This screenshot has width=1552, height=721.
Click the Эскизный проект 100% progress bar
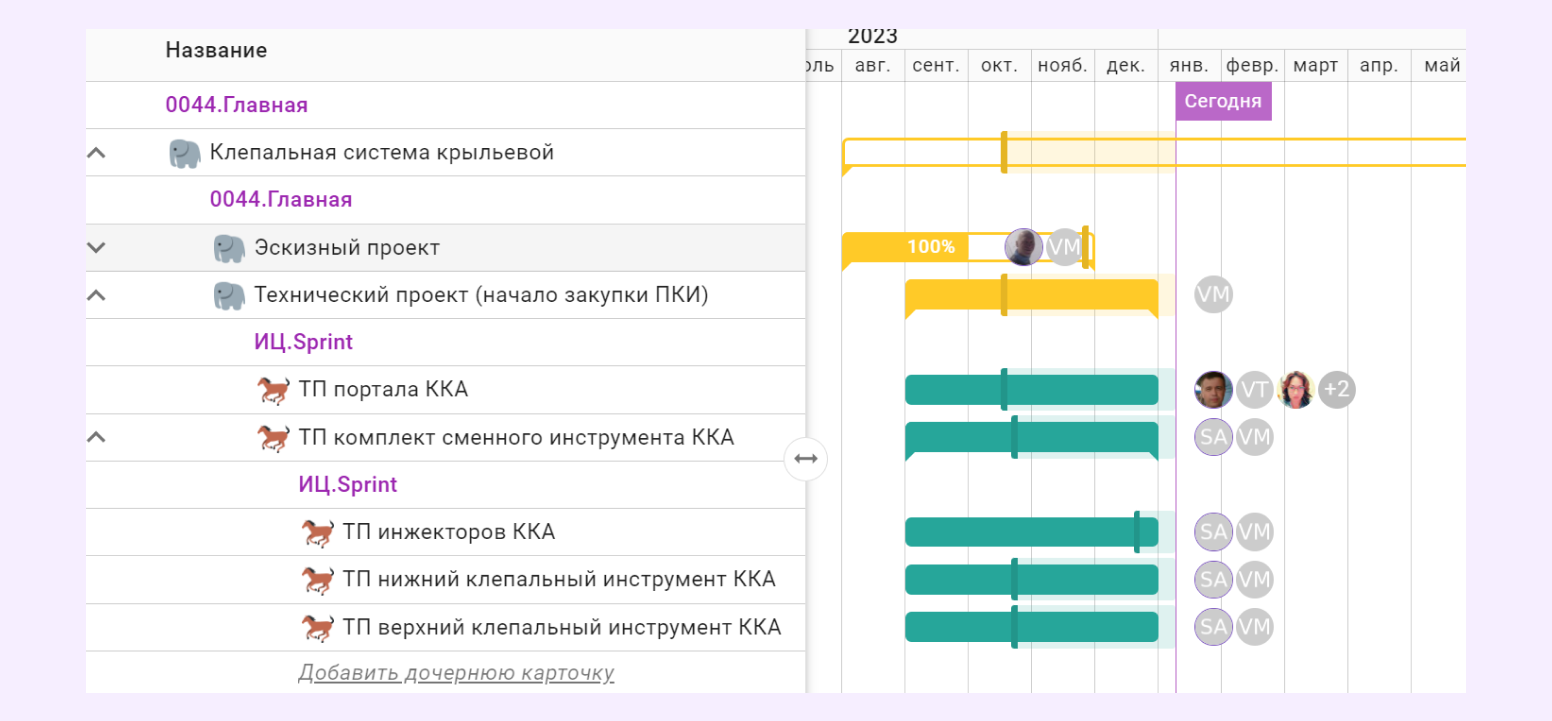click(905, 247)
